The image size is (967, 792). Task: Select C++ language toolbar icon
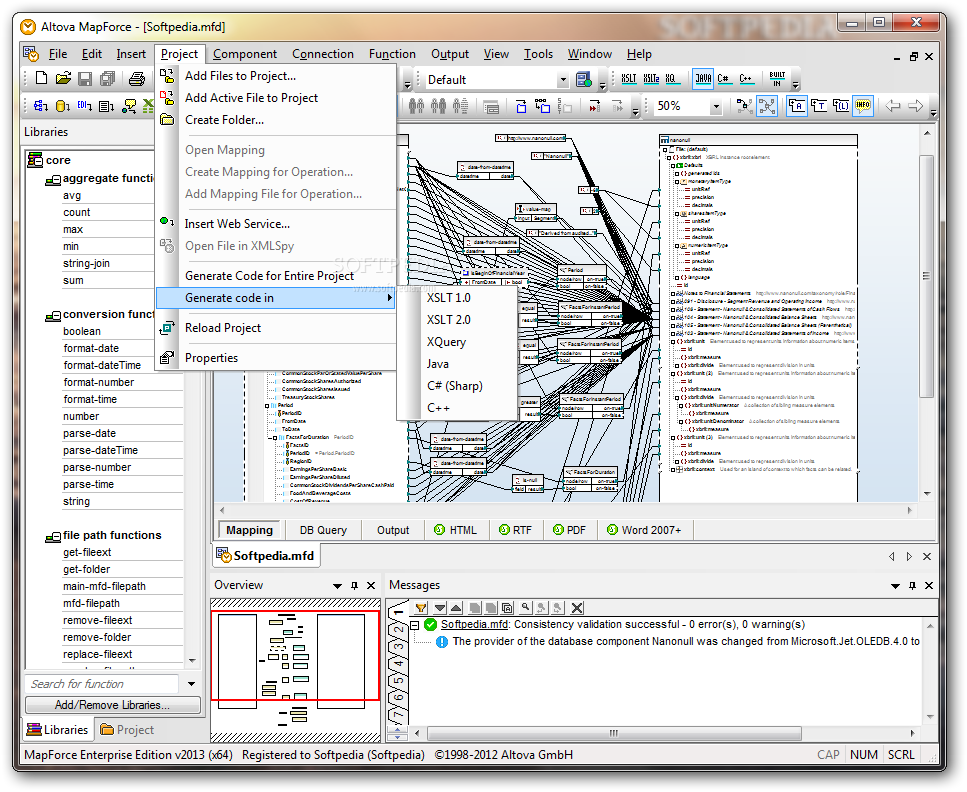click(746, 78)
